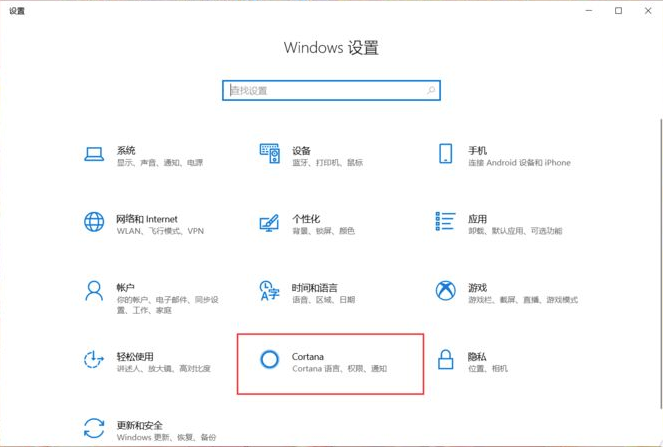Maximize the 设置 window
Screen dimensions: 663x447
[618, 11]
